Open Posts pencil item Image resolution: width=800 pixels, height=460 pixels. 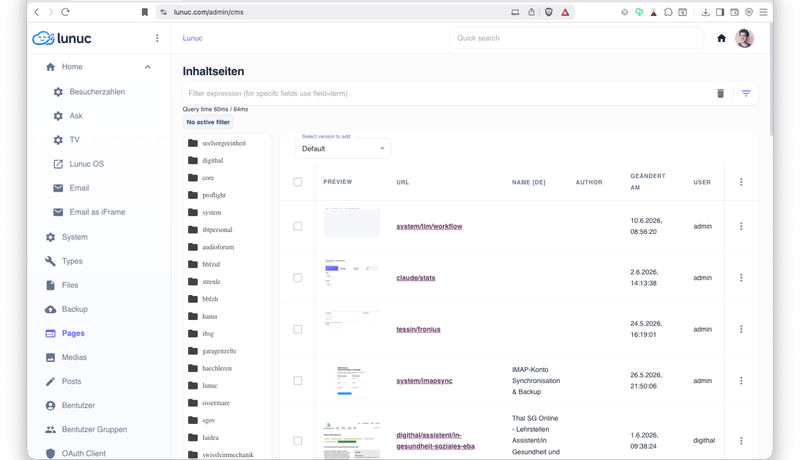pos(71,381)
